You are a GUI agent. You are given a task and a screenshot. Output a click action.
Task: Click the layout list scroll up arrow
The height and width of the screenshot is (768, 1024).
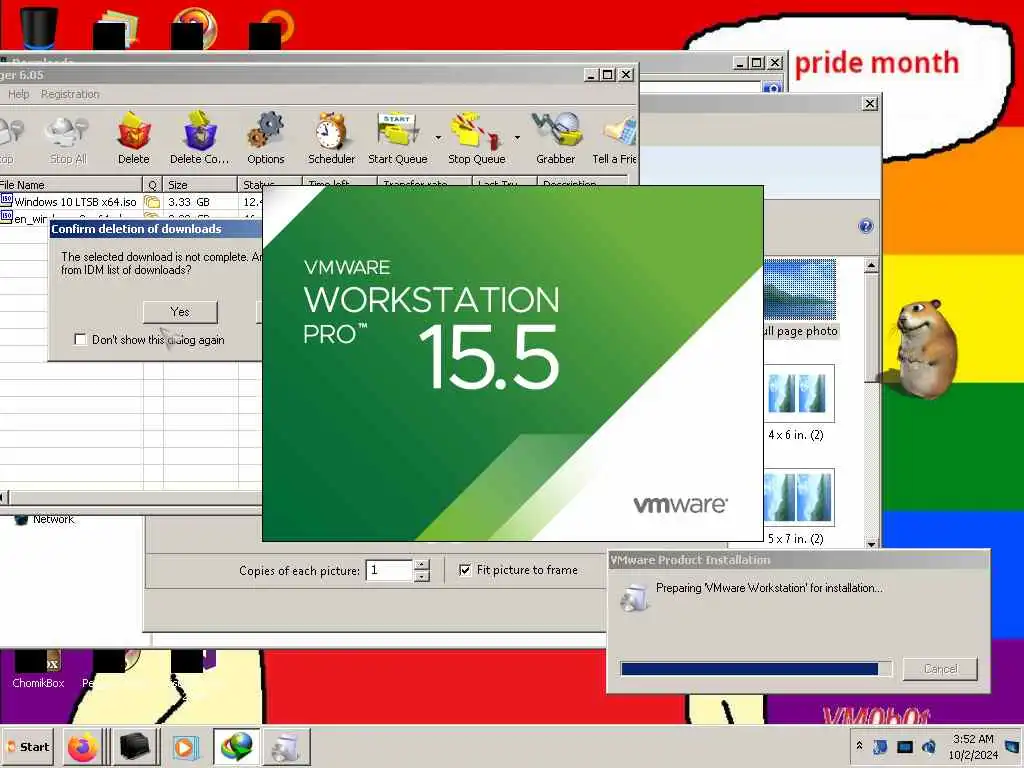[871, 266]
